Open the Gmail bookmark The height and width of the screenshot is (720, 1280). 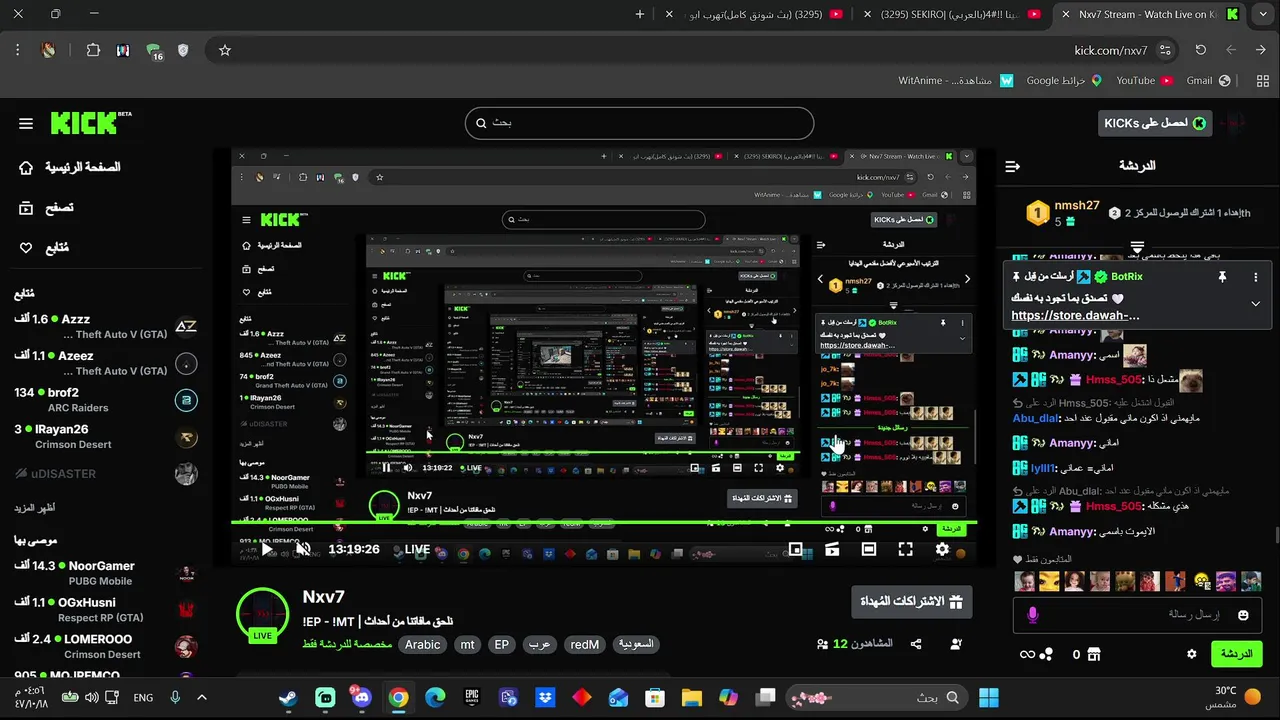coord(1209,81)
